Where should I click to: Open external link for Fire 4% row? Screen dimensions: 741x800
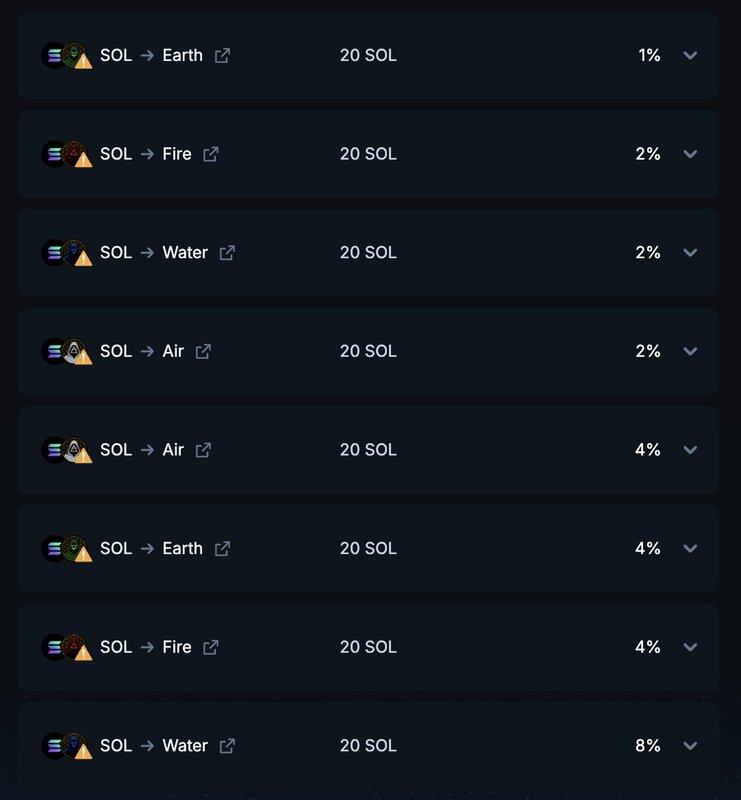pyautogui.click(x=210, y=647)
